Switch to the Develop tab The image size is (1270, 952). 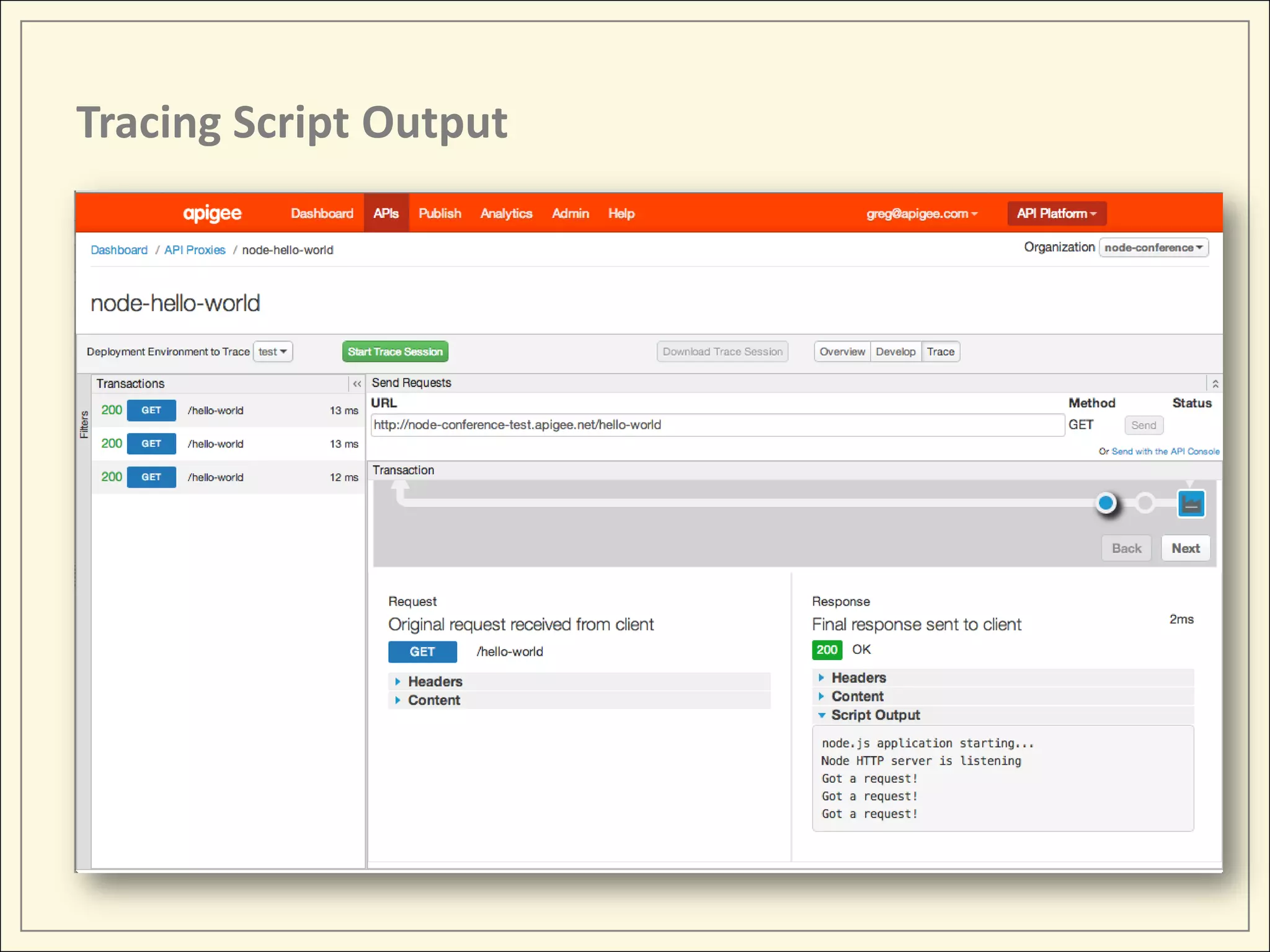pyautogui.click(x=895, y=352)
